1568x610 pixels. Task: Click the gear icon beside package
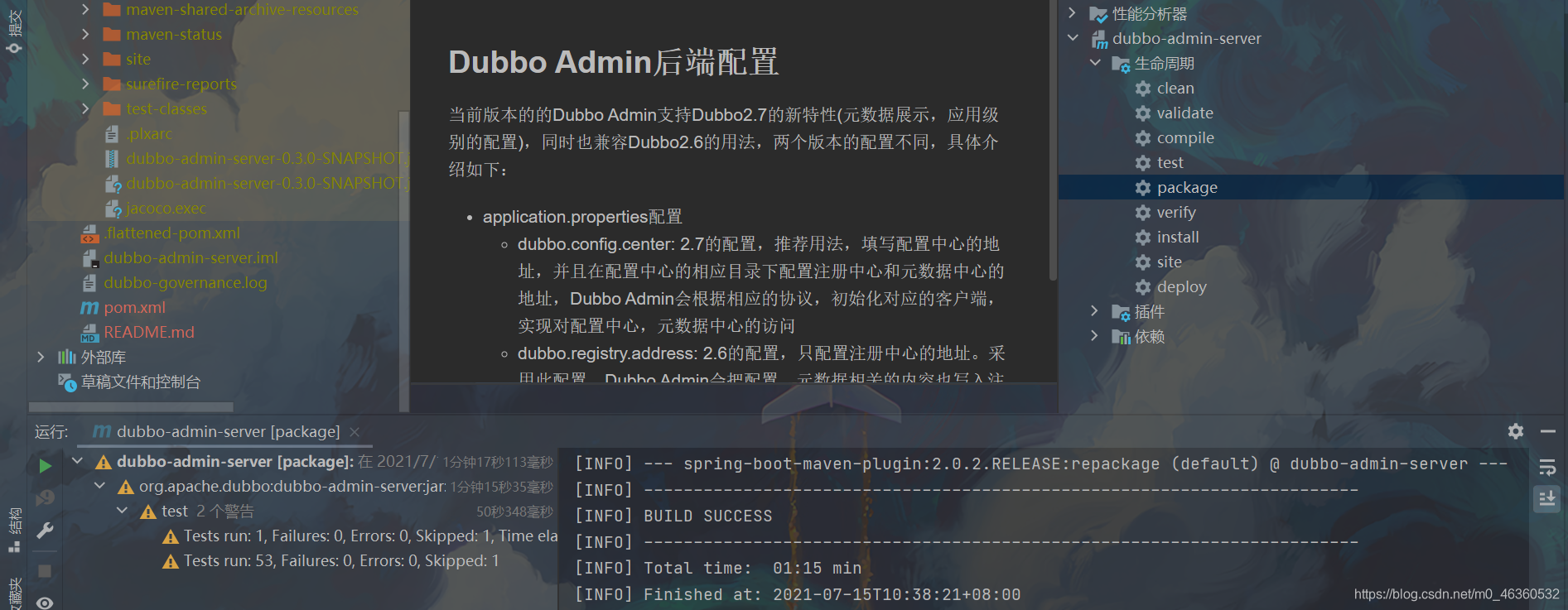click(x=1143, y=188)
